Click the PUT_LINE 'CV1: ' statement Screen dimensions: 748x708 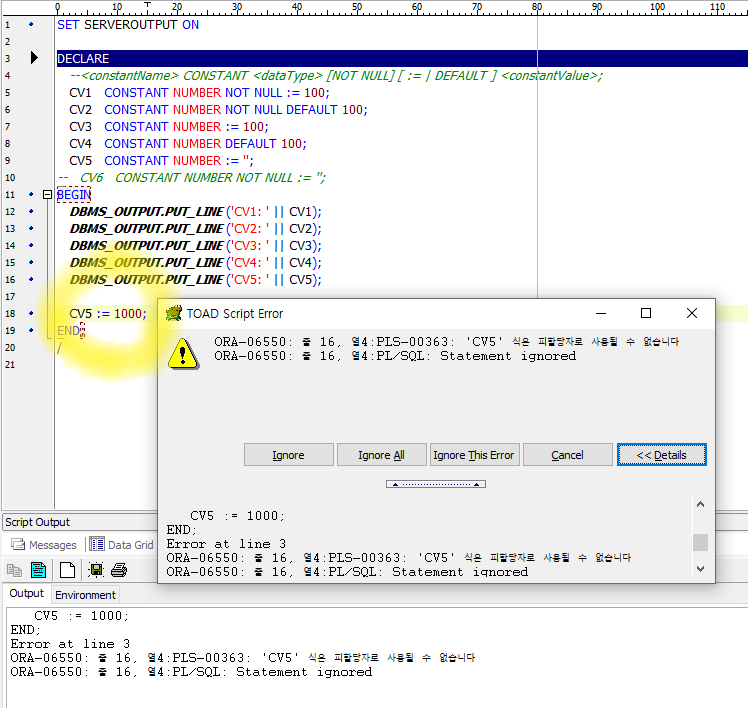coord(196,212)
